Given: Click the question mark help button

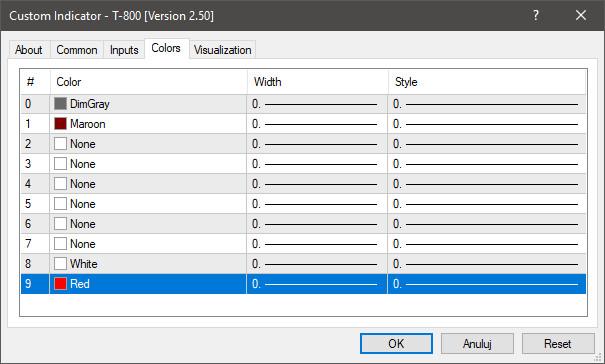Looking at the screenshot, I should 536,15.
